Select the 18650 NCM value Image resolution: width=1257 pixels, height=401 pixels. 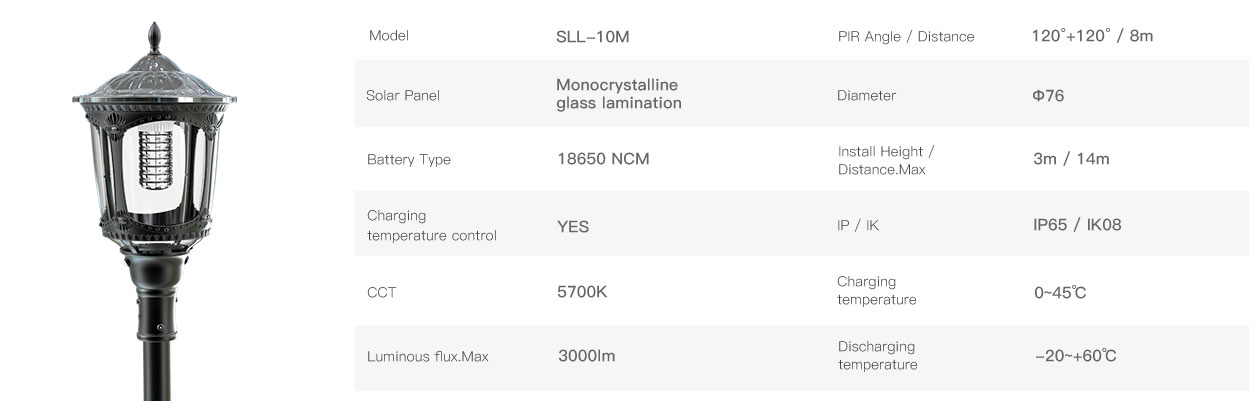[x=602, y=159]
